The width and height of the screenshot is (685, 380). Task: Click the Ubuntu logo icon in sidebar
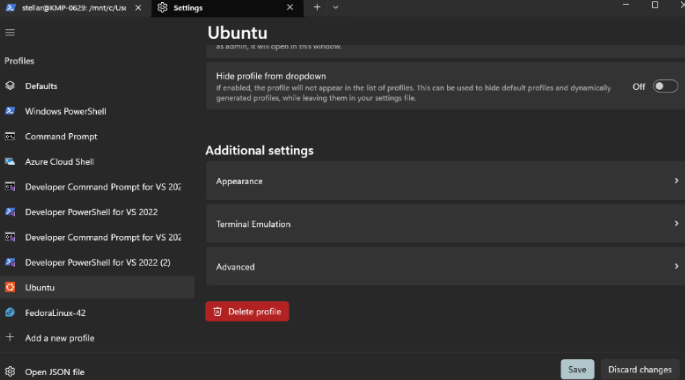(10, 287)
